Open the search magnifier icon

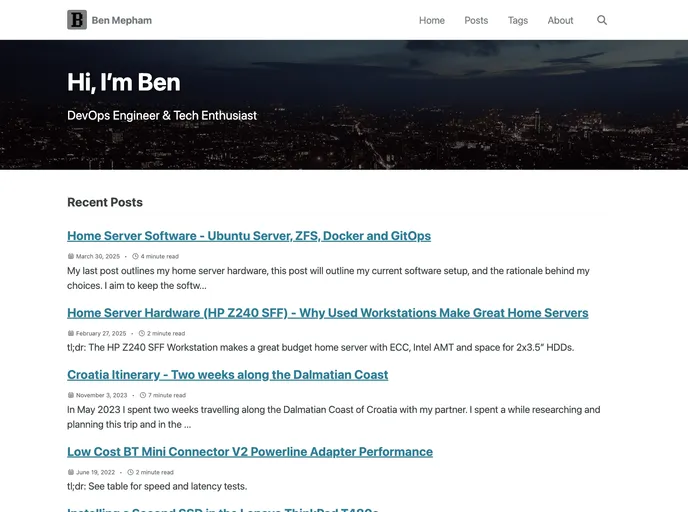602,20
